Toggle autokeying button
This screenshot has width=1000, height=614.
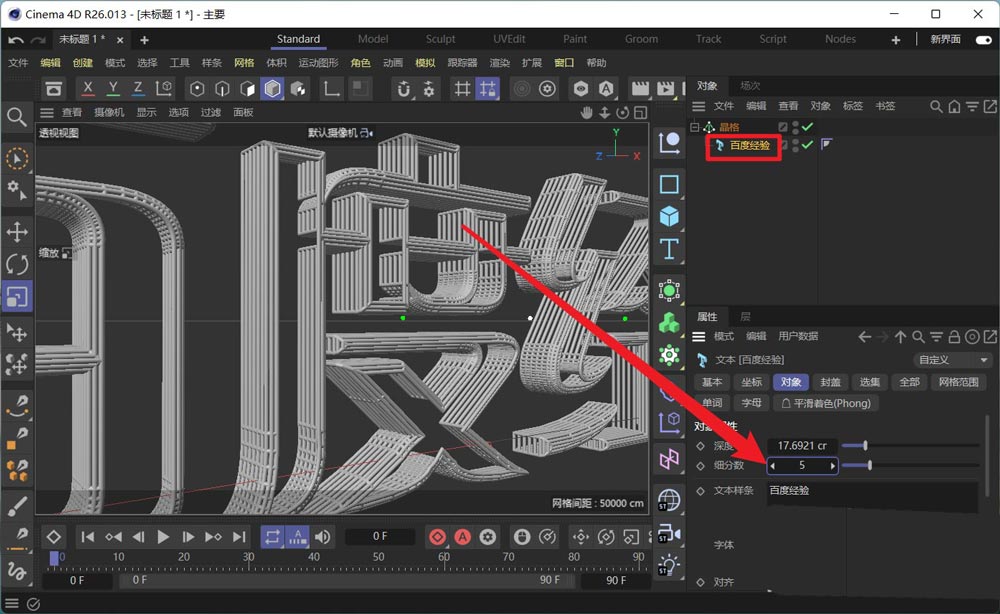[x=463, y=537]
